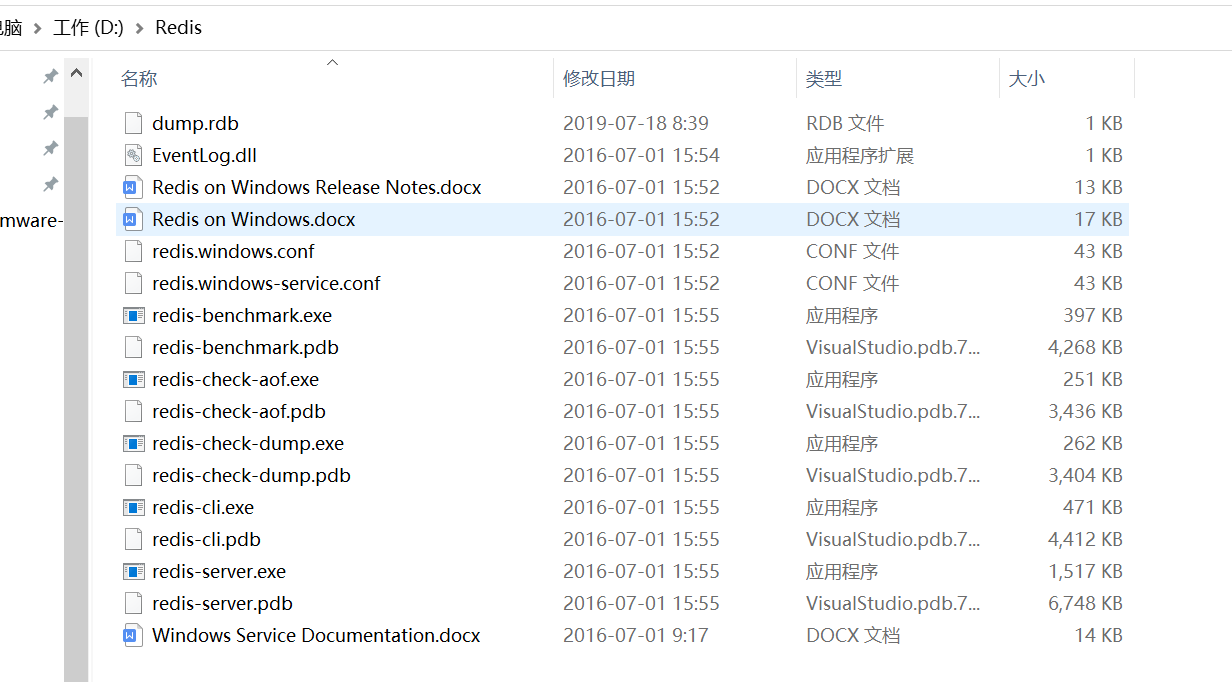Image resolution: width=1232 pixels, height=682 pixels.
Task: Click the 2016-07-01 9:17 modified date
Action: coord(636,635)
